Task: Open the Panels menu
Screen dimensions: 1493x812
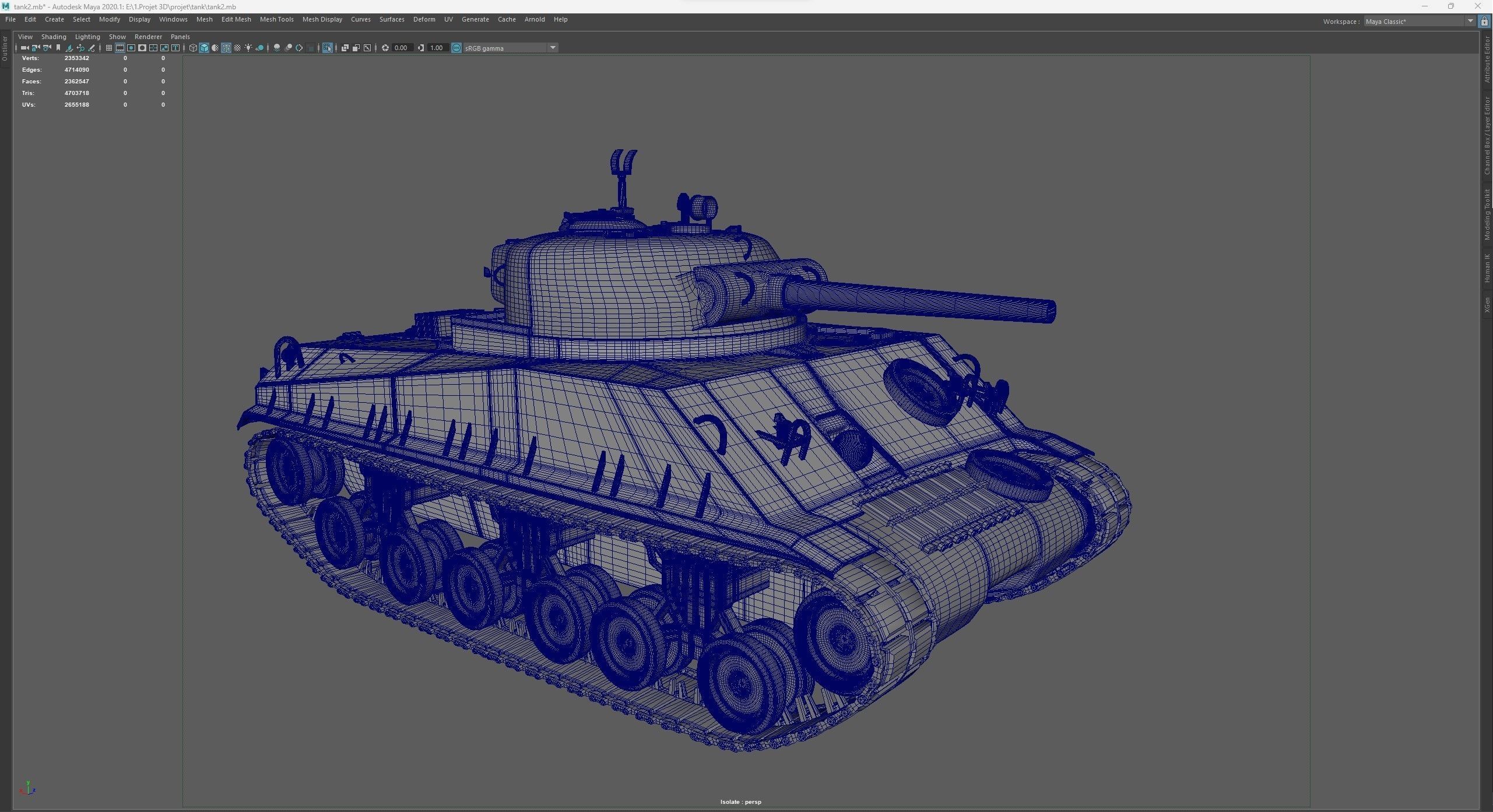Action: 180,36
